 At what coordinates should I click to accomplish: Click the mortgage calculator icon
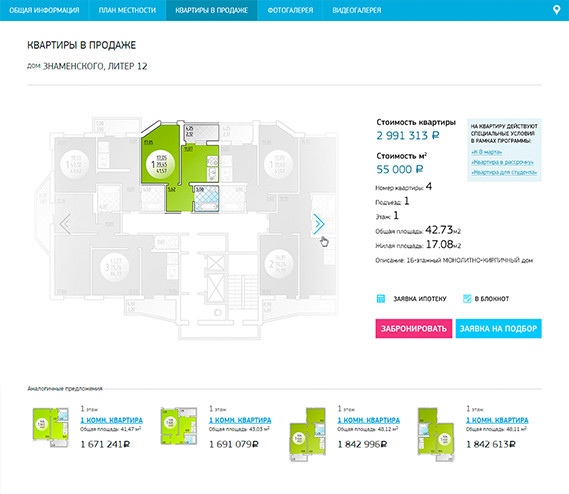(381, 299)
